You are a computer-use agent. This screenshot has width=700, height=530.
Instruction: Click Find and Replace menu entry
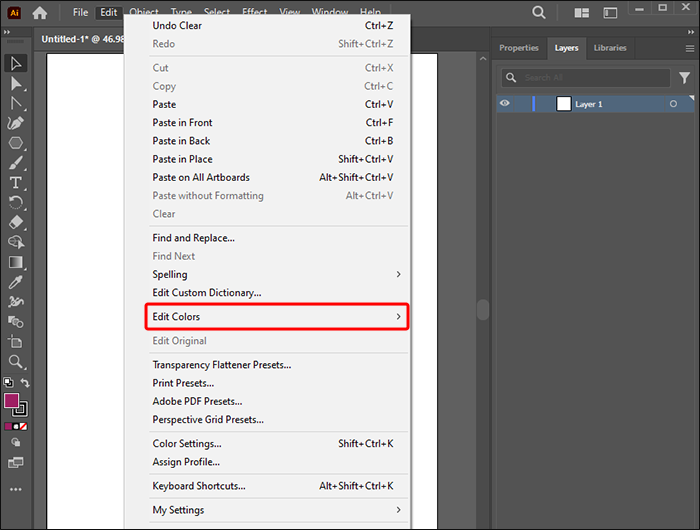277,238
